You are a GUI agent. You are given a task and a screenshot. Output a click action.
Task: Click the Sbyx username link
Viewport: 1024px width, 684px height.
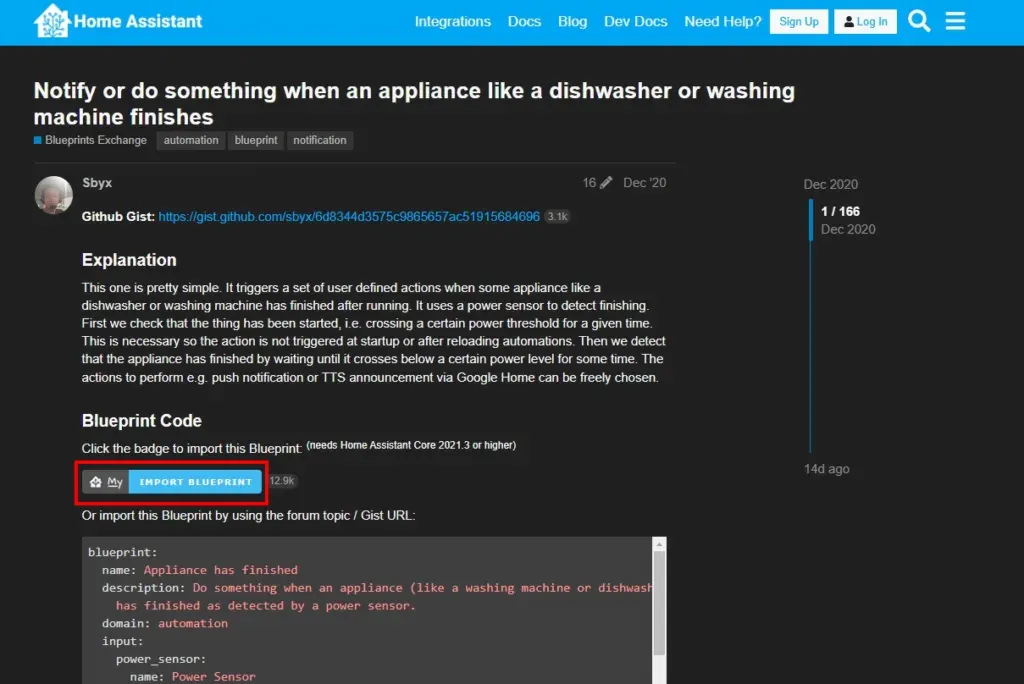97,183
